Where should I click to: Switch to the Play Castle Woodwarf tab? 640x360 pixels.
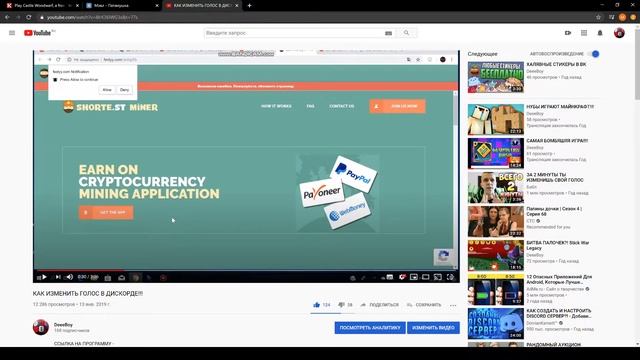pos(41,5)
